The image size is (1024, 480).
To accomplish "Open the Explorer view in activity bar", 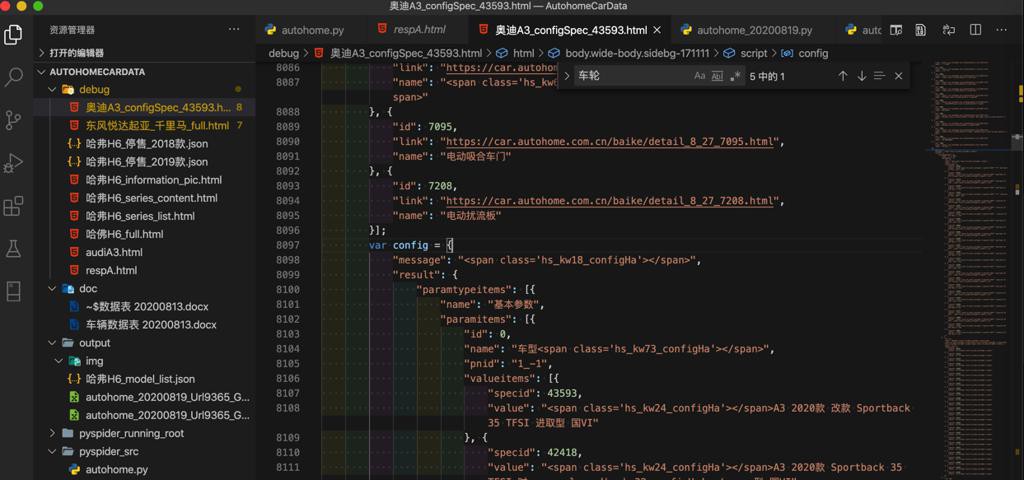I will tap(13, 34).
